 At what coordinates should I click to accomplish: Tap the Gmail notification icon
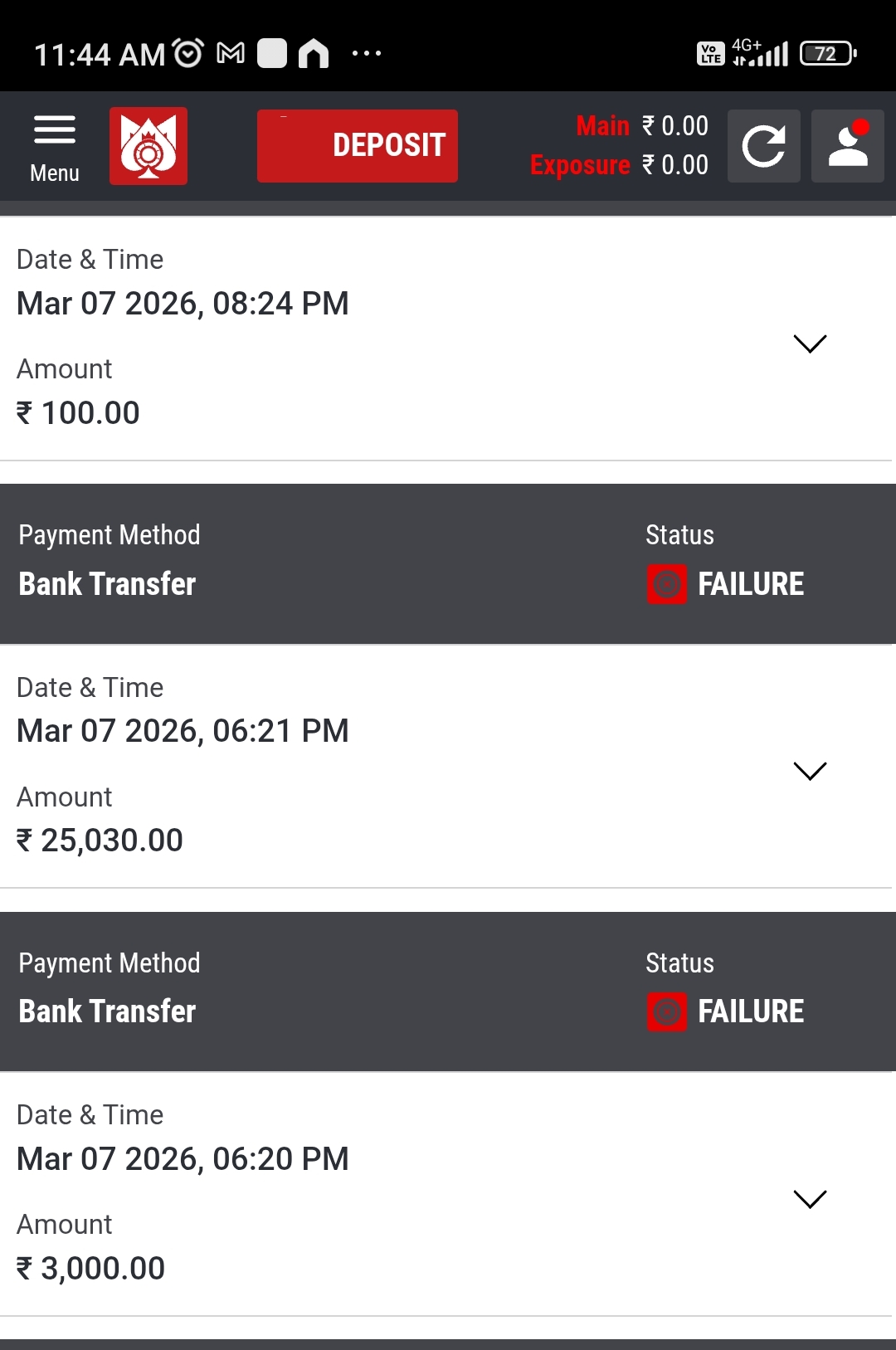point(231,54)
